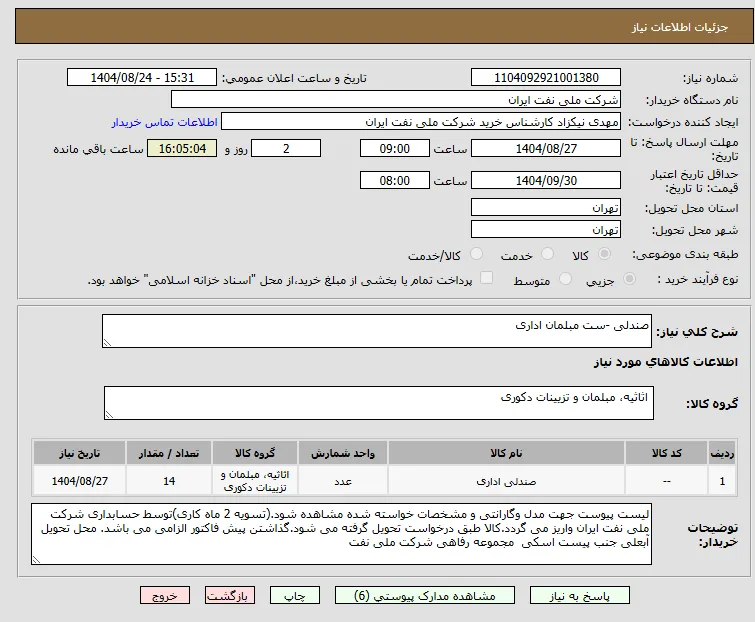Click the 08:00 validity hour field
The width and height of the screenshot is (755, 622).
click(395, 181)
